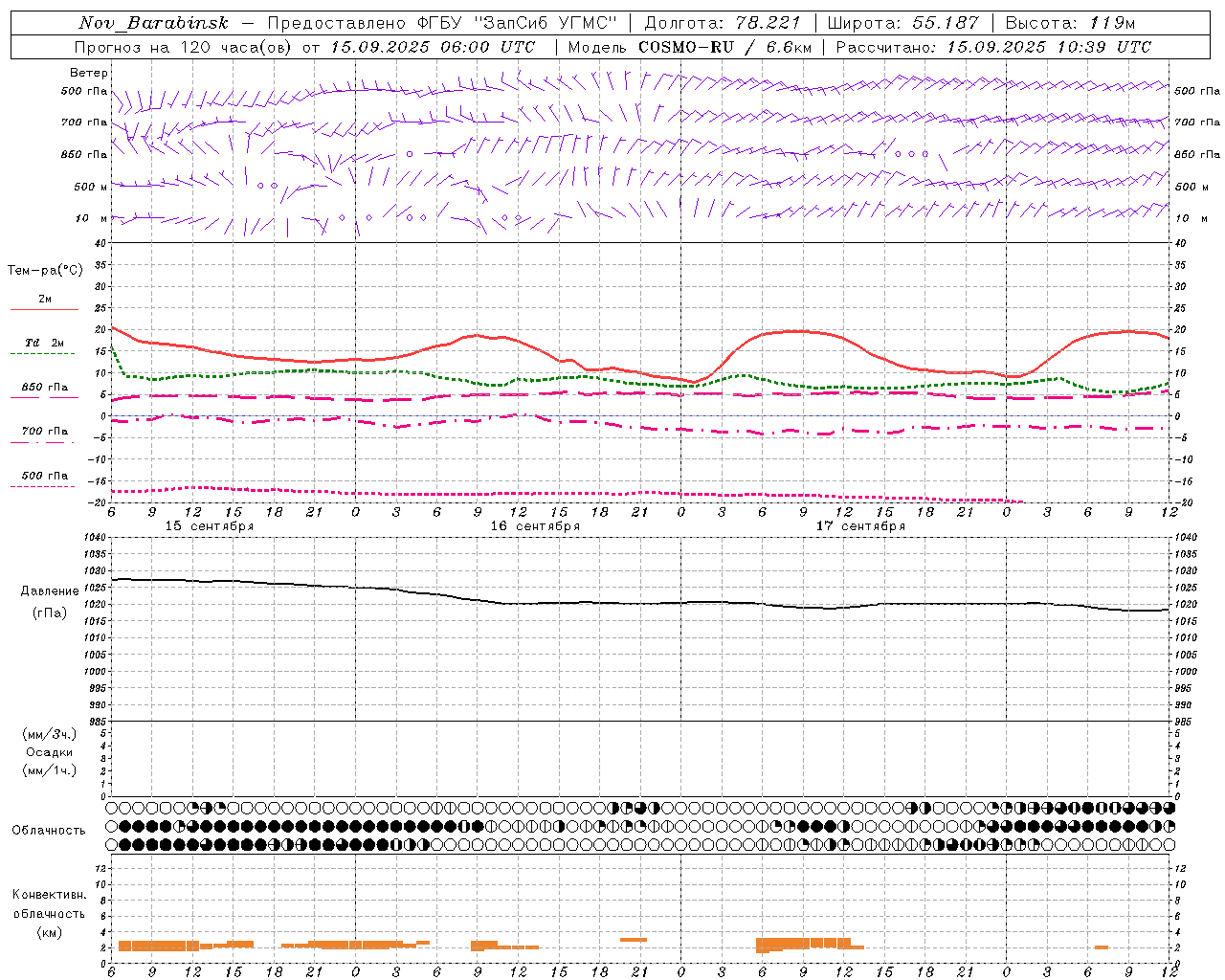Click the 'Давление' pressure panel label
This screenshot has height=980, width=1225.
[x=50, y=591]
